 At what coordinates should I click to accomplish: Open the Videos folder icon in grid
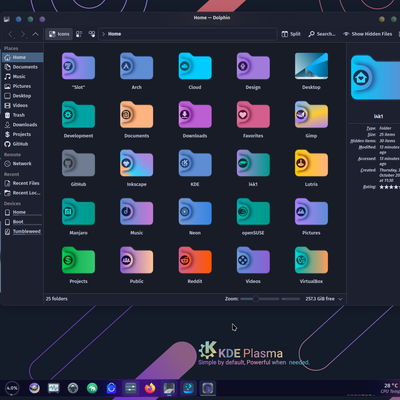[x=253, y=260]
